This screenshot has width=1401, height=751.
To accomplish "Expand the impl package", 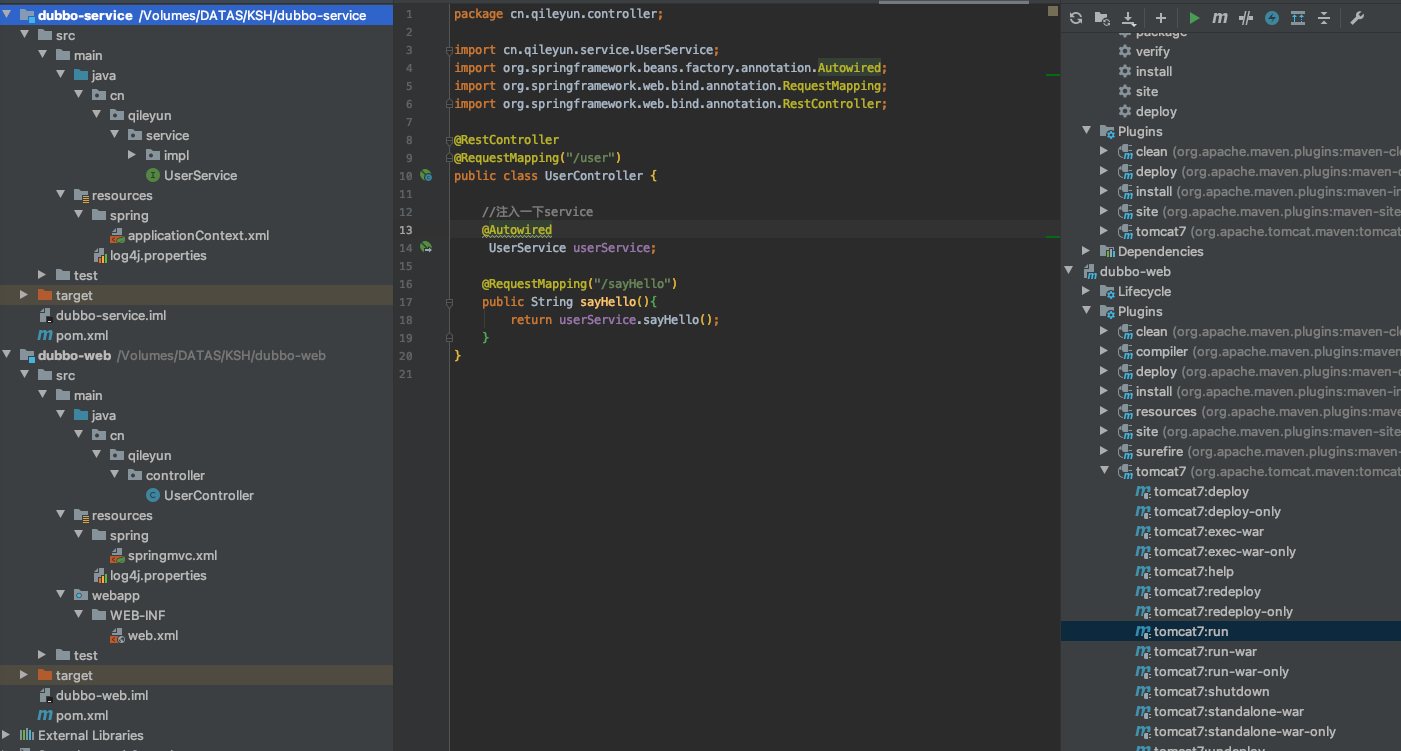I will click(132, 155).
